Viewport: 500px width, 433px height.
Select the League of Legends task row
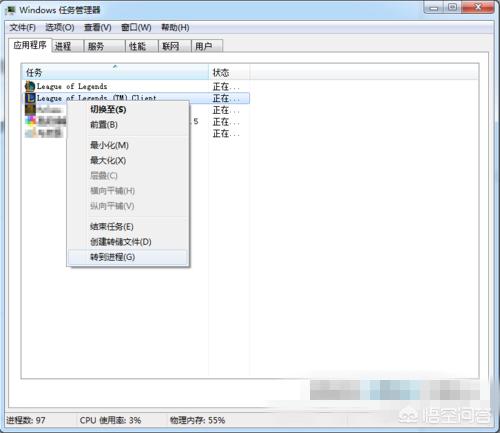pos(136,86)
